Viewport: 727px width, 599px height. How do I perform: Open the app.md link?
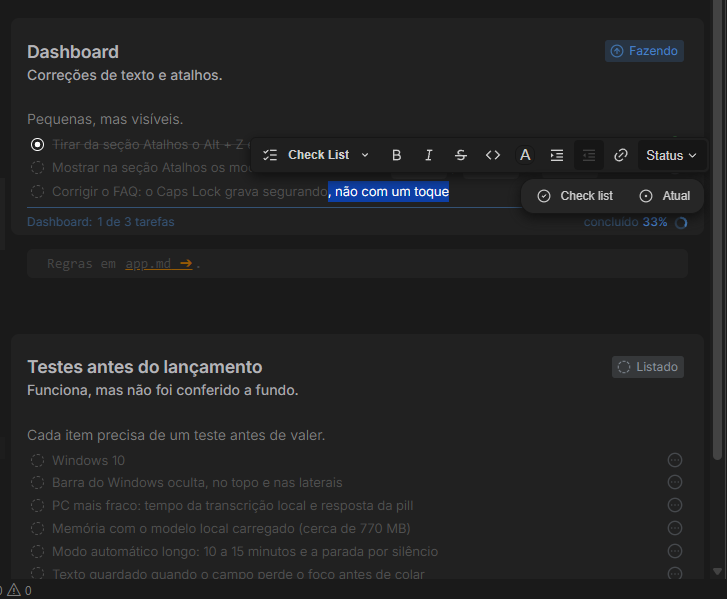[159, 264]
